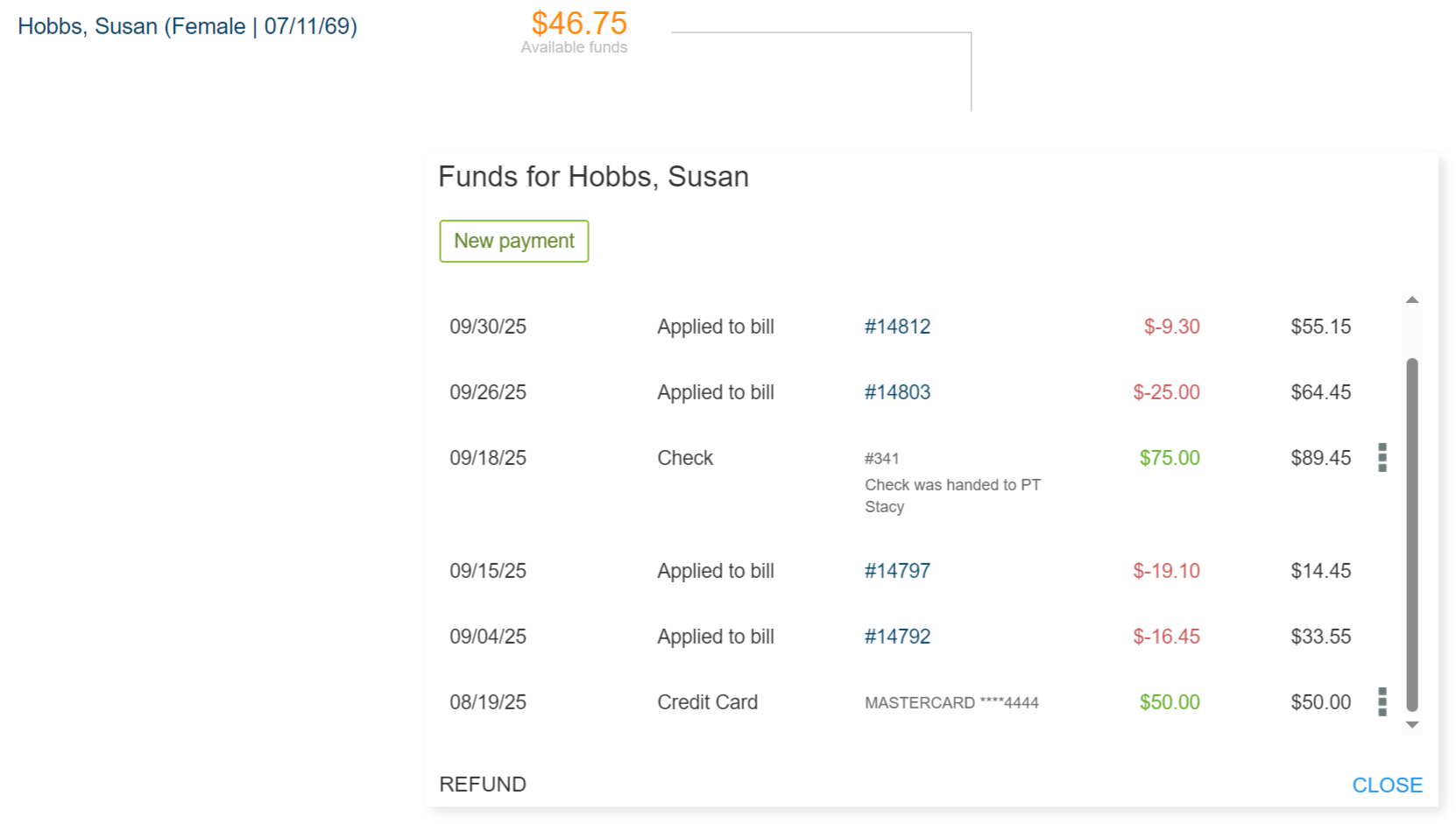The image size is (1456, 824).
Task: Select the 09/30/25 Applied to bill row date
Action: pyautogui.click(x=488, y=327)
